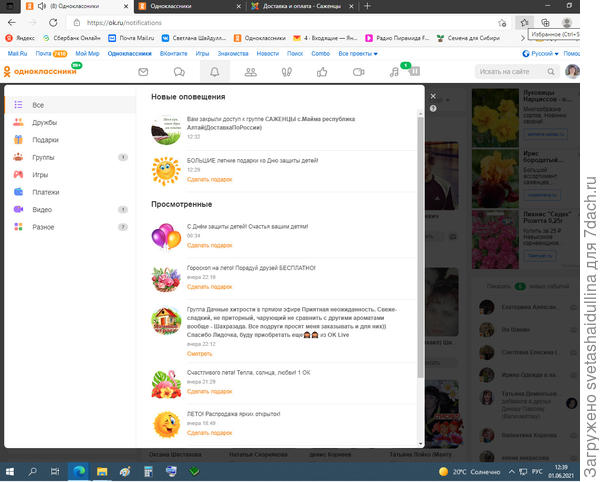Click the flower basket notification image
The width and height of the screenshot is (600, 482).
point(166,279)
